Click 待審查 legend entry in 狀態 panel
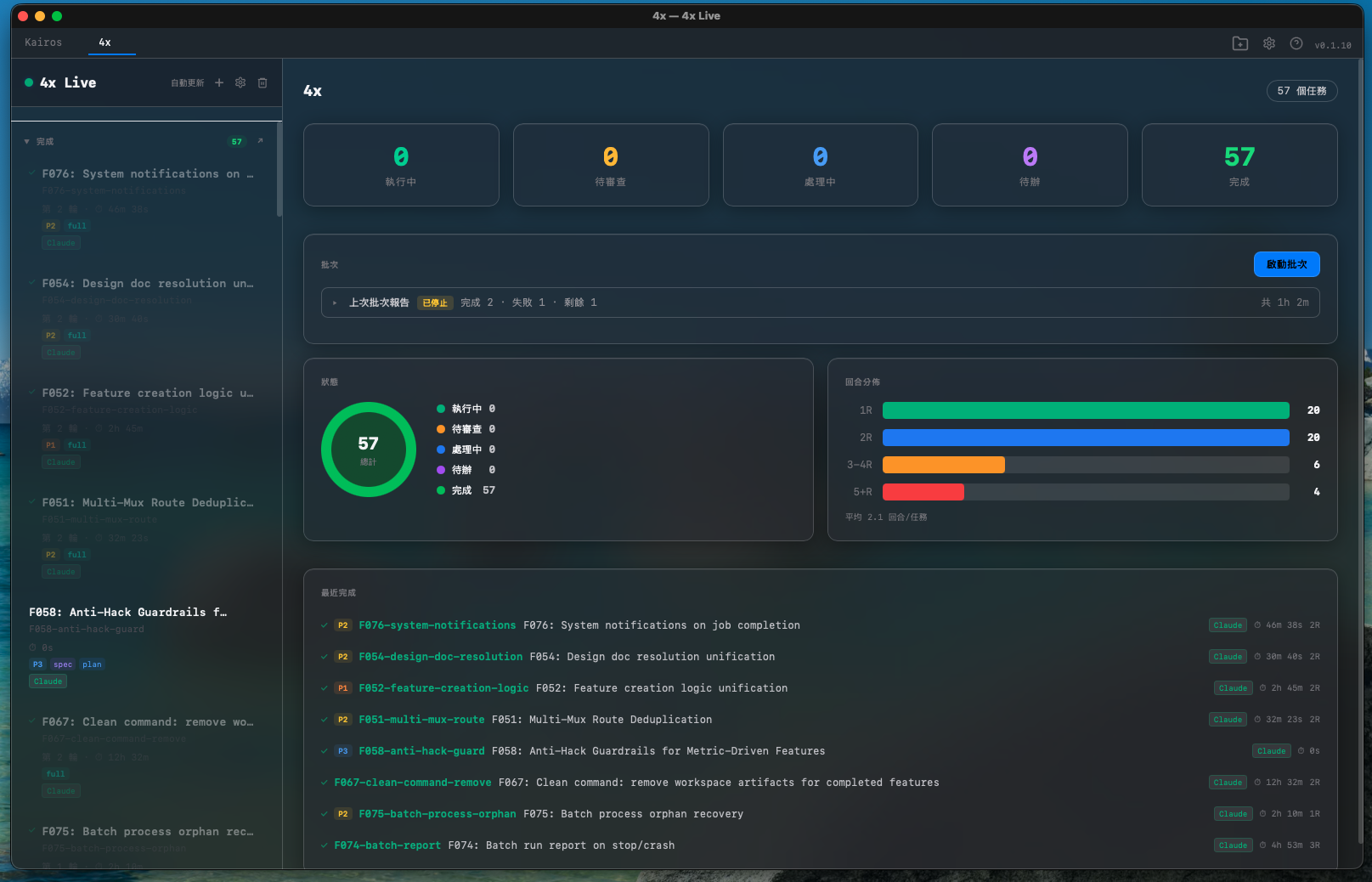The image size is (1372, 882). pos(466,429)
